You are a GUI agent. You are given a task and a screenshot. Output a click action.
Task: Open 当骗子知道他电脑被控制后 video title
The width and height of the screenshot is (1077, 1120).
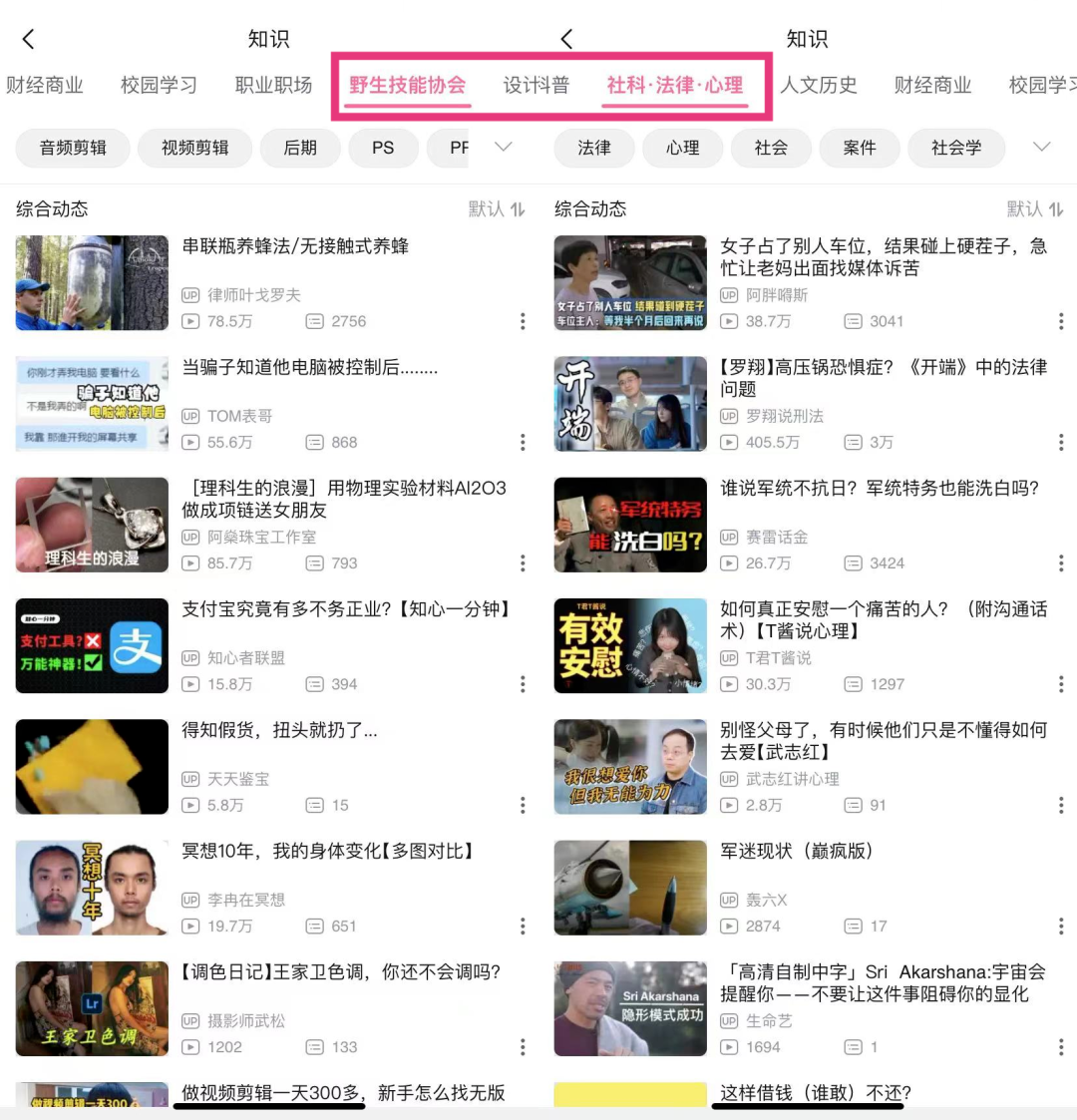(310, 368)
